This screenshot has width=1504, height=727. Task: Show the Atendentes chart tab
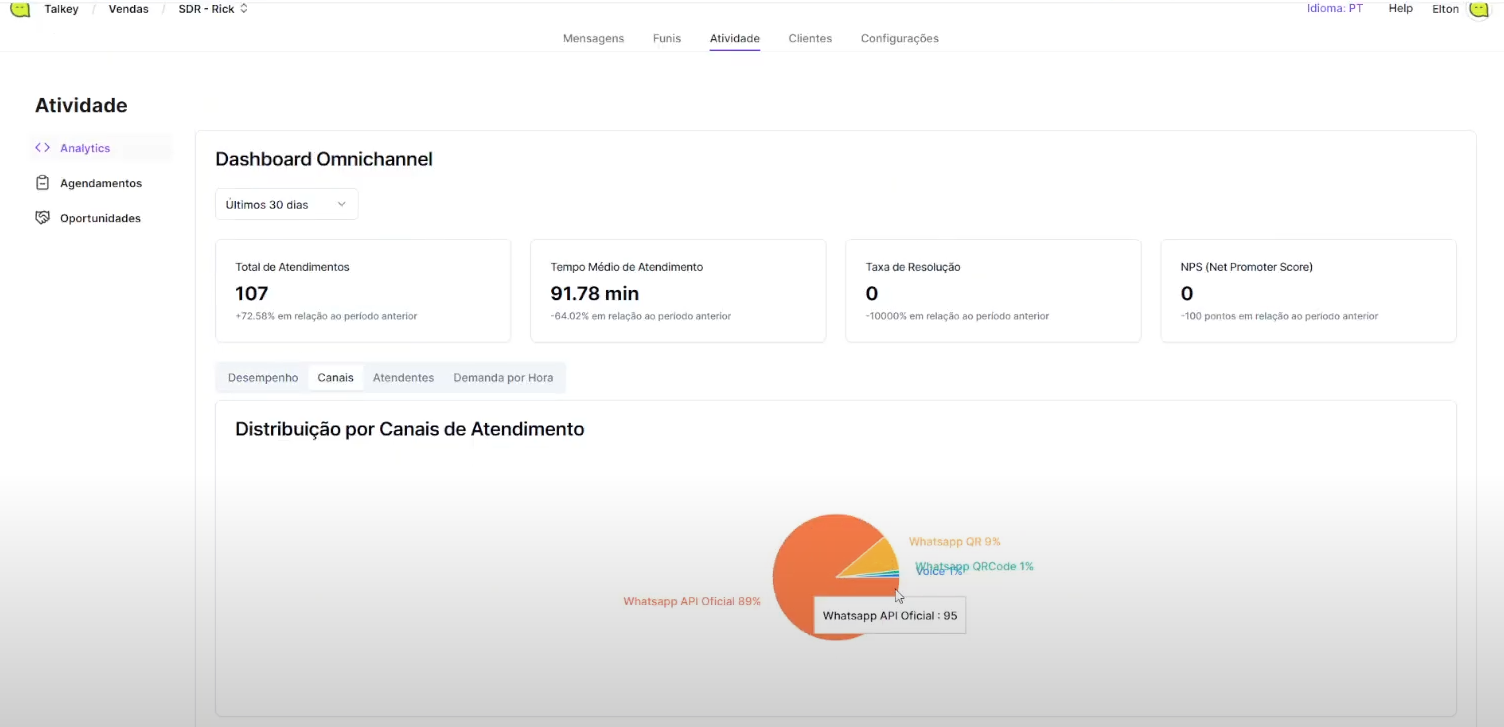[403, 378]
